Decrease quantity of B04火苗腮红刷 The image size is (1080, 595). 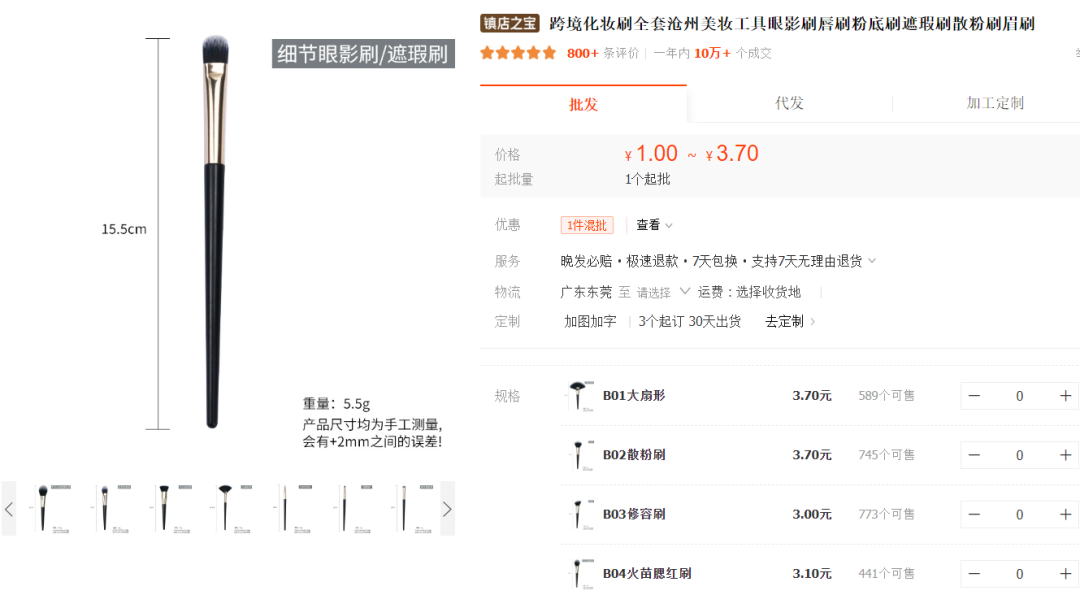pos(974,574)
